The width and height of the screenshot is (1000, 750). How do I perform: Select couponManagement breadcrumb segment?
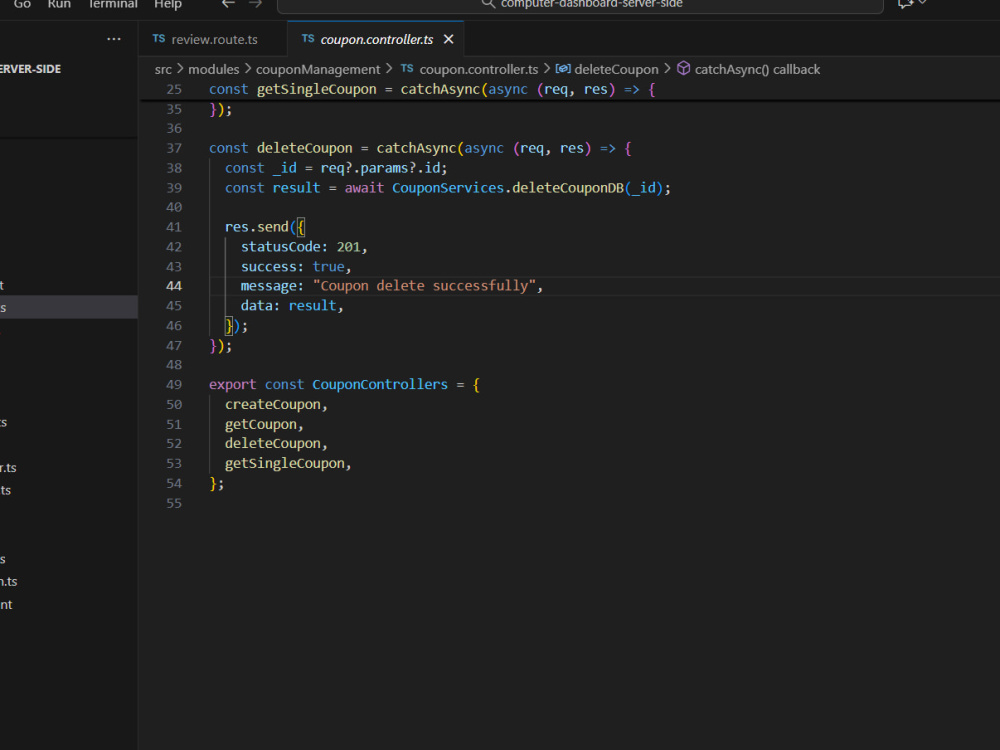pos(318,70)
